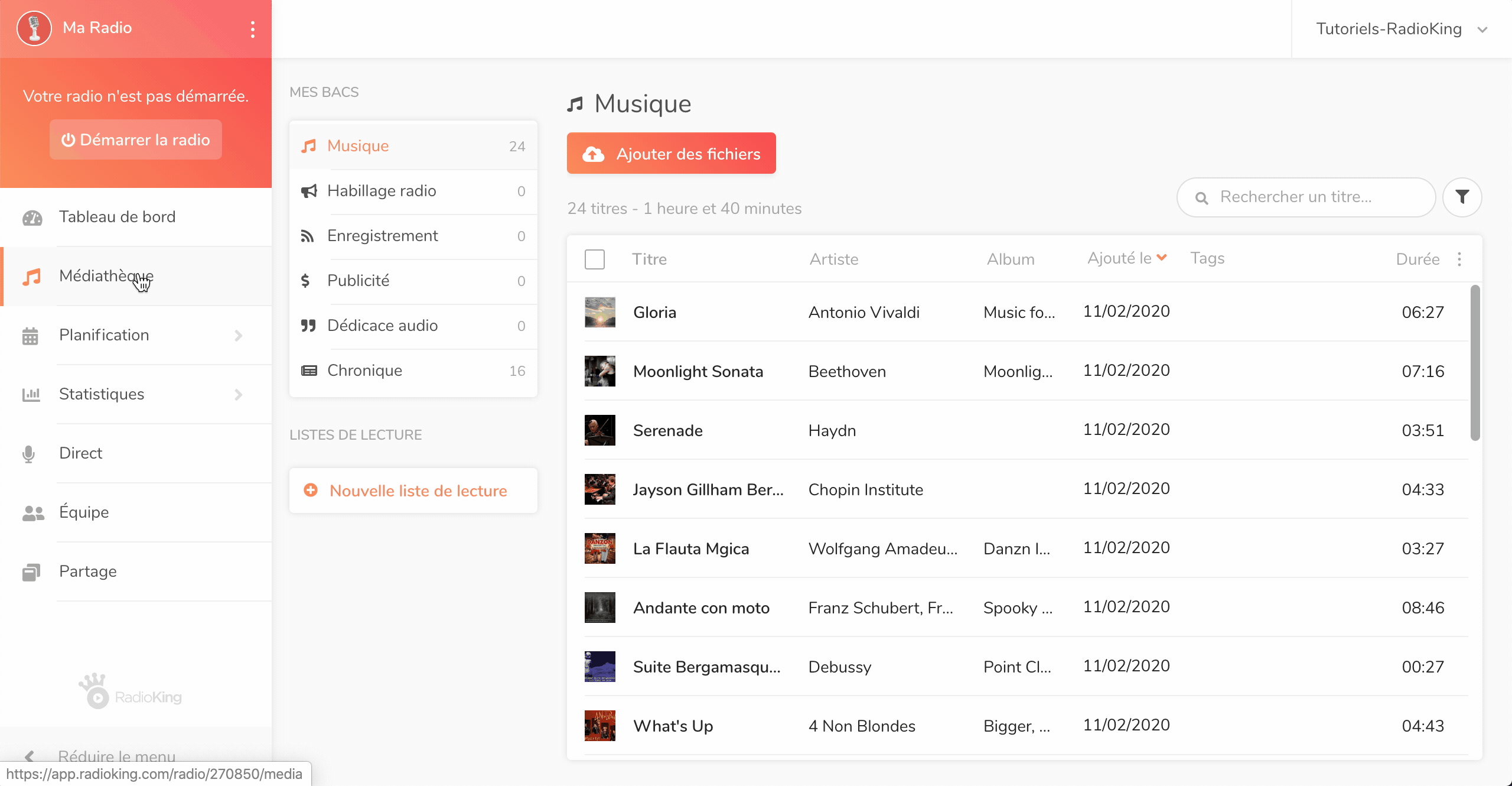
Task: Click the Ma Radio microphone logo
Action: [34, 28]
